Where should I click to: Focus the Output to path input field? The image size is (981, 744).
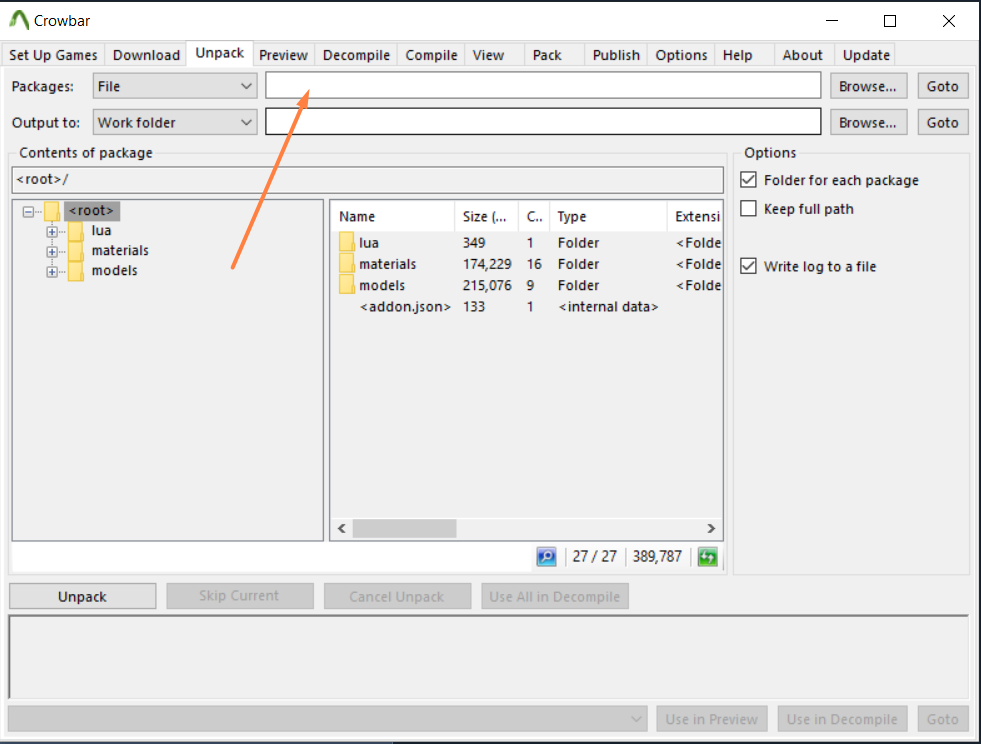(543, 121)
